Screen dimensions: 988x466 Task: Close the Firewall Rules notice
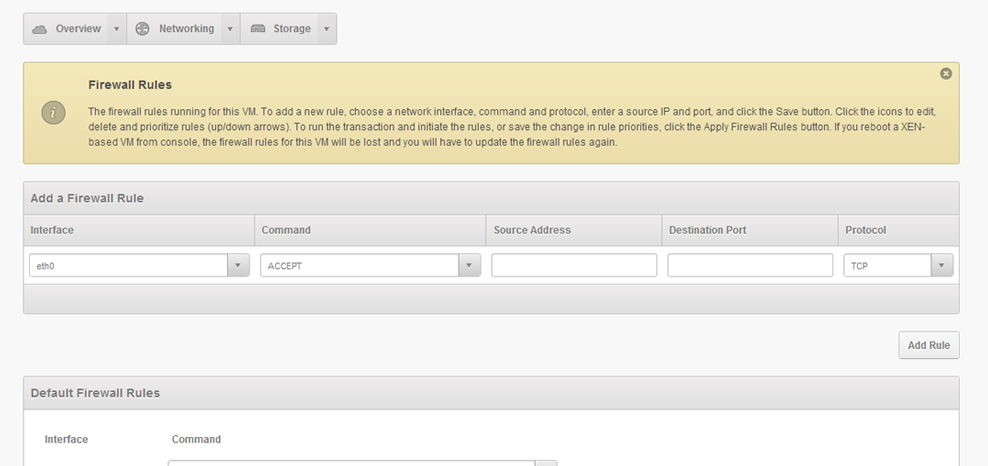pos(946,74)
